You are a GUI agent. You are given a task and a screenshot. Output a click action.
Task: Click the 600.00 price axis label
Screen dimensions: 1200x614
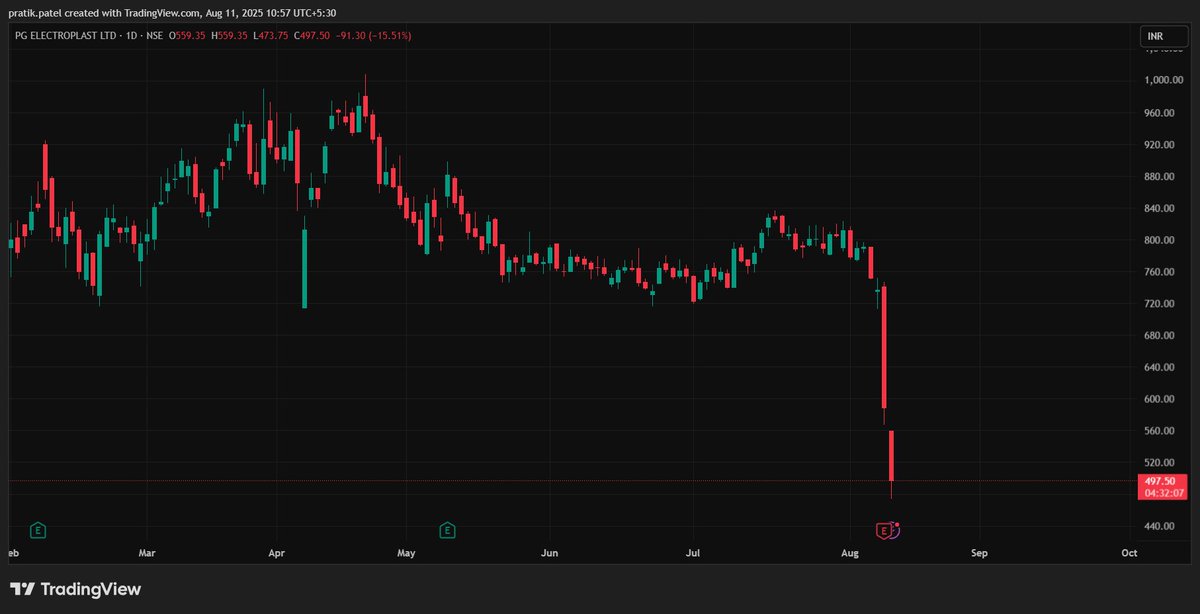[x=1159, y=399]
